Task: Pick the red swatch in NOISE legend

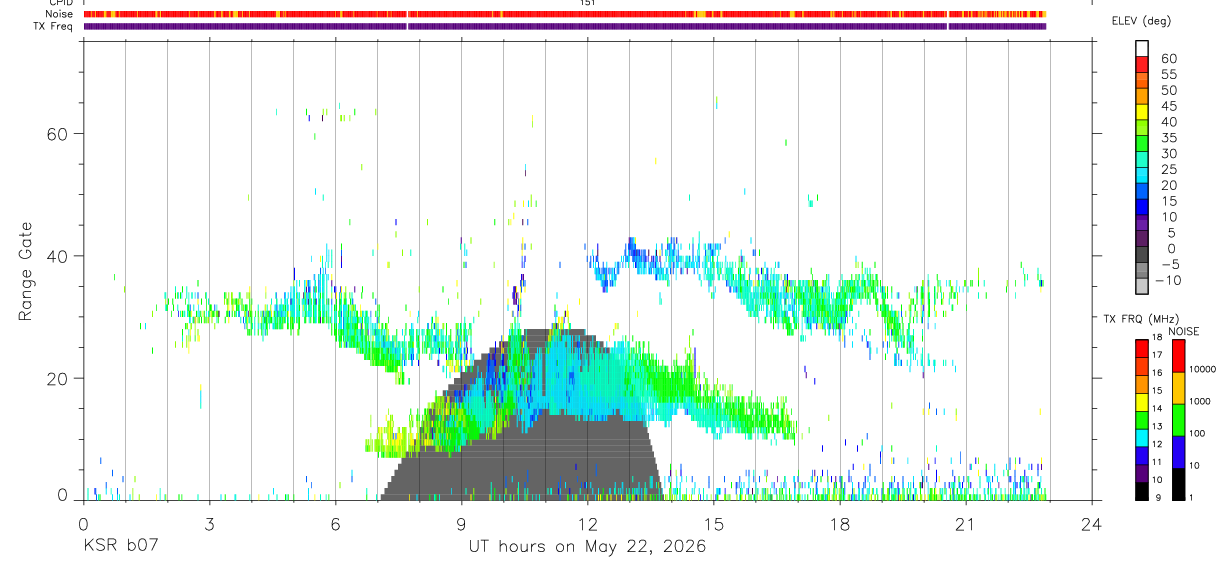Action: [x=1178, y=356]
